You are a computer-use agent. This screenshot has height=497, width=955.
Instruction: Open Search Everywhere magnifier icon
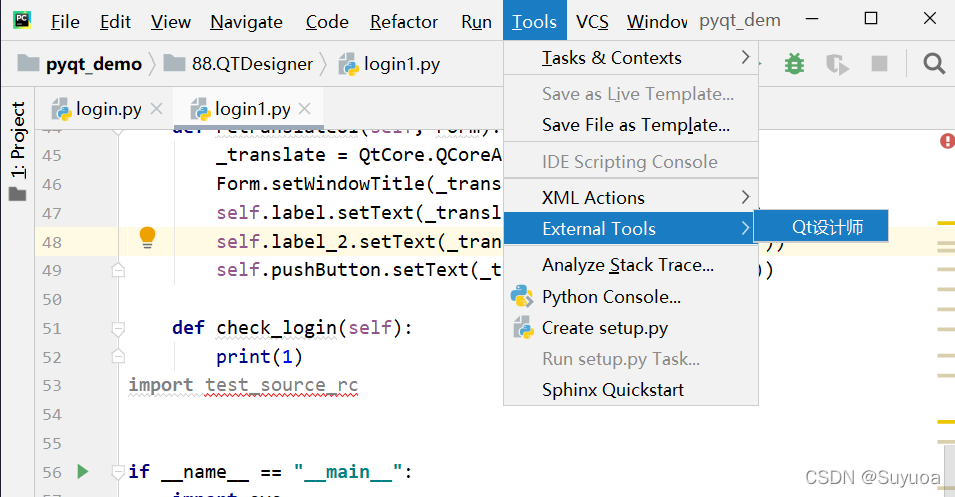pos(934,64)
